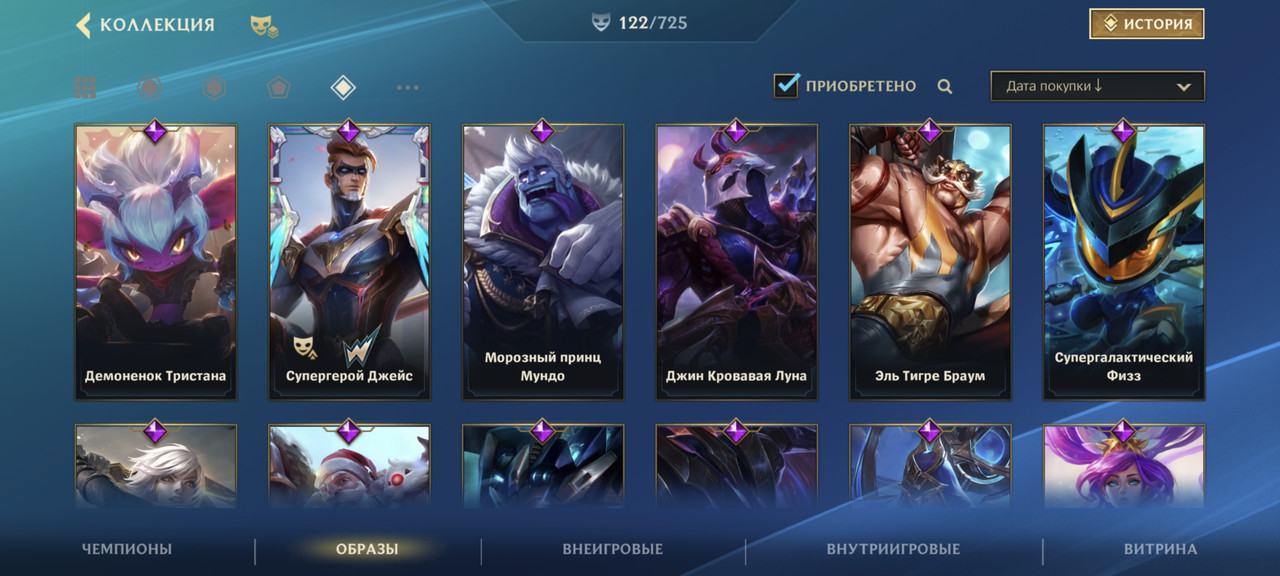Open the Морозный принц Мундо skin card

point(543,262)
